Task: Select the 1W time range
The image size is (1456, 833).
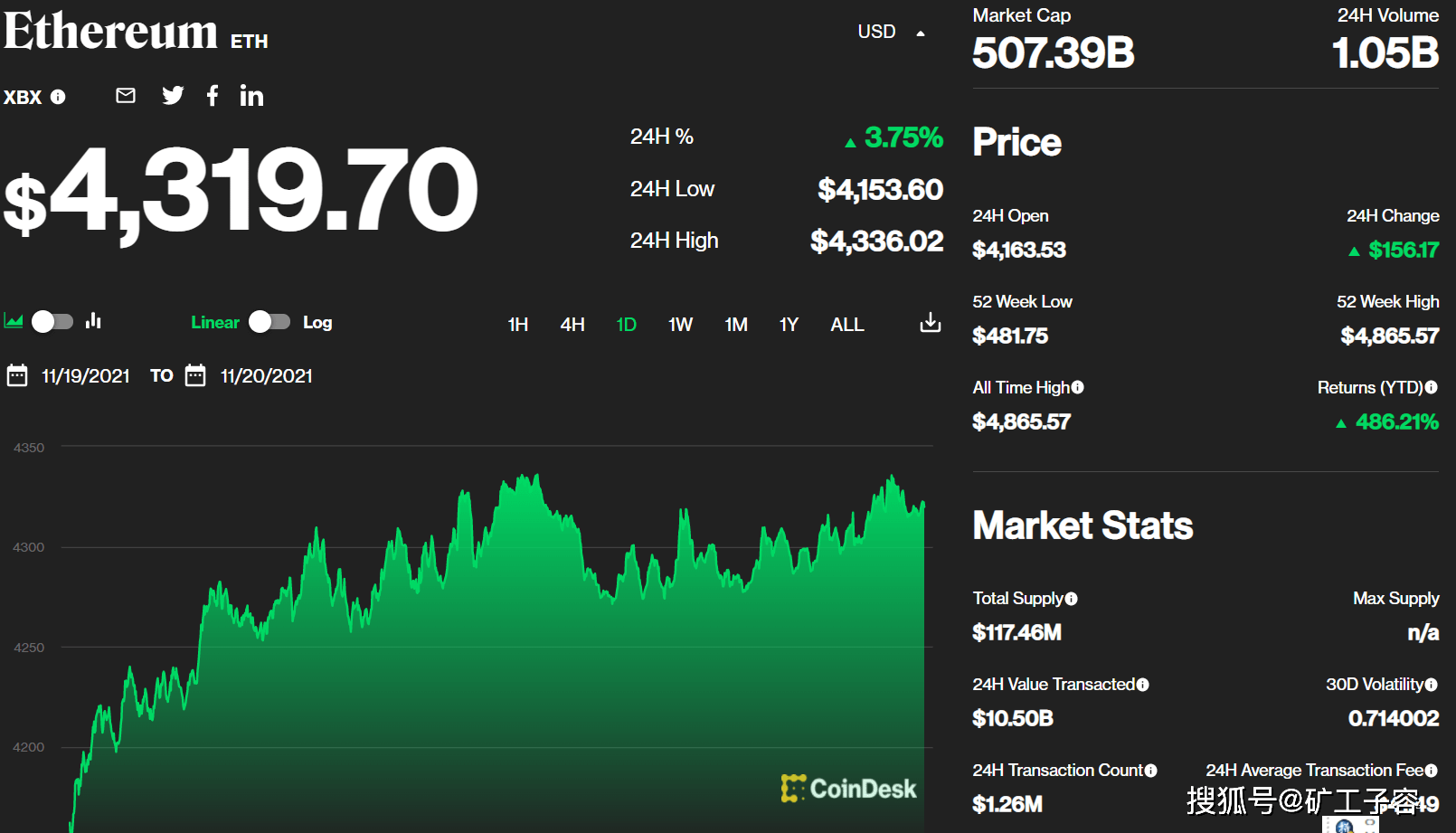Action: click(680, 325)
